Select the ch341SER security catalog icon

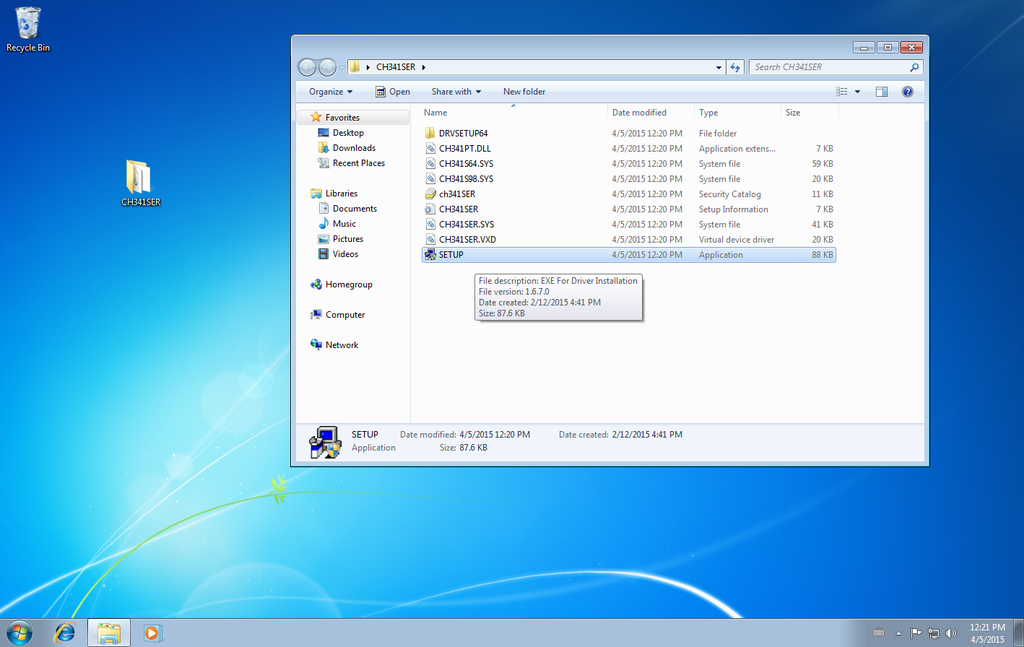click(430, 194)
